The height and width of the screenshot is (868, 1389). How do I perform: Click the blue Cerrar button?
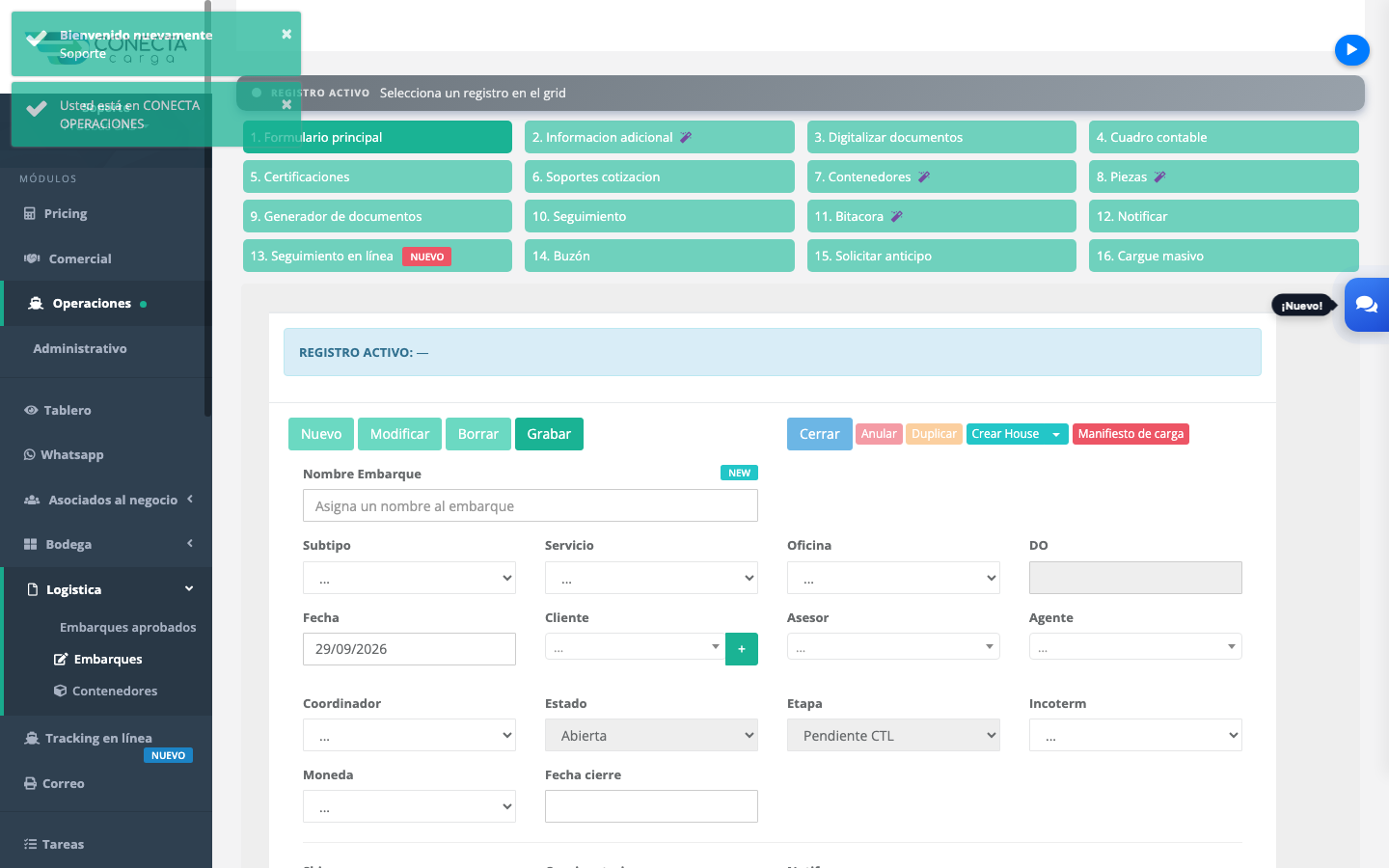(x=820, y=434)
